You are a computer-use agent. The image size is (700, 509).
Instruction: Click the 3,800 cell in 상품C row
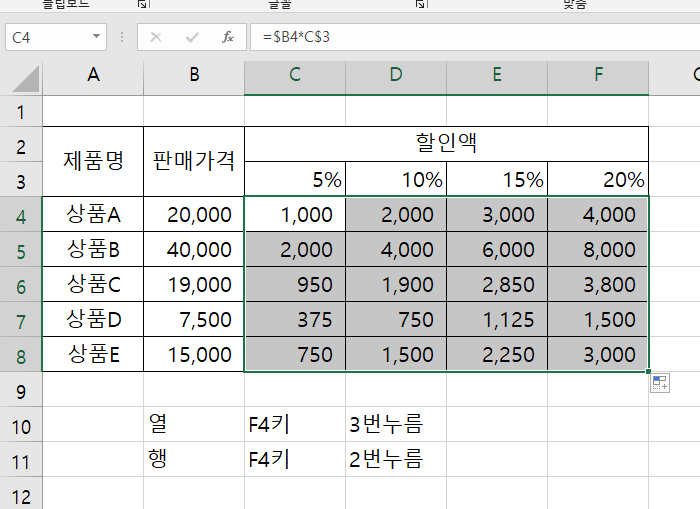[x=598, y=284]
